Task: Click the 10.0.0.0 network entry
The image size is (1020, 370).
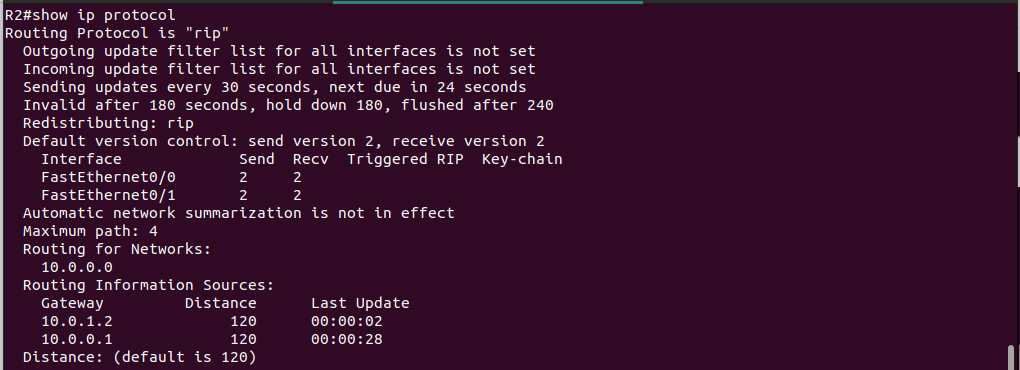Action: coord(77,267)
